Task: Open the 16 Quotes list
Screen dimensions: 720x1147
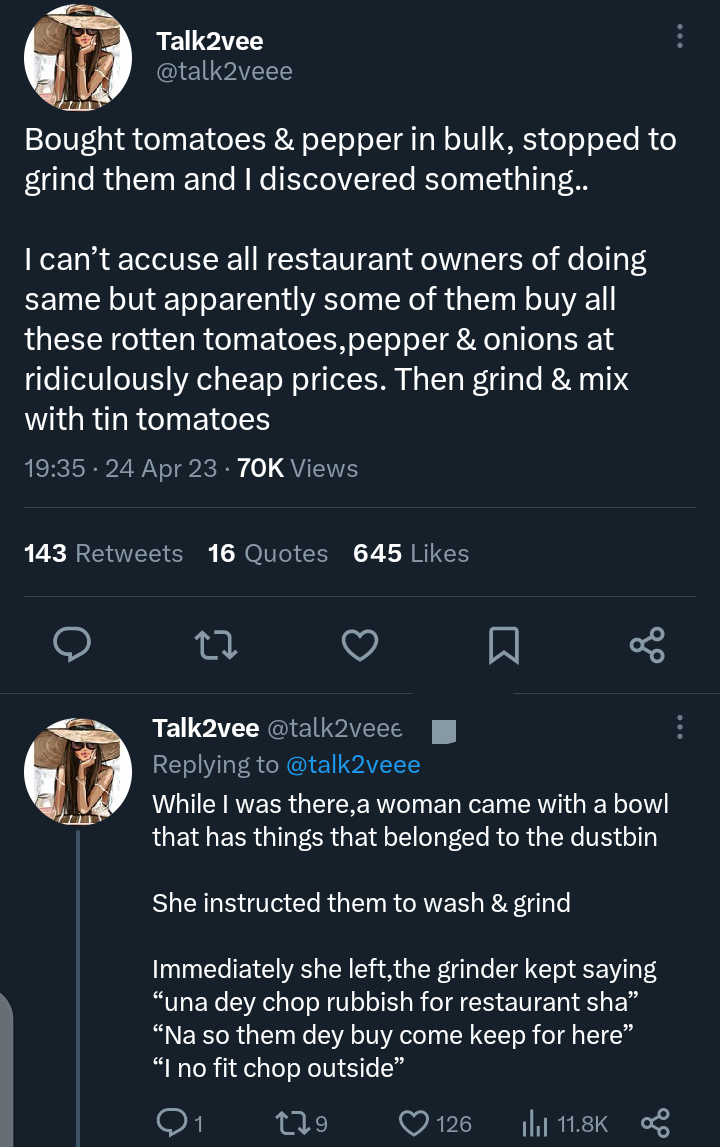Action: (267, 554)
